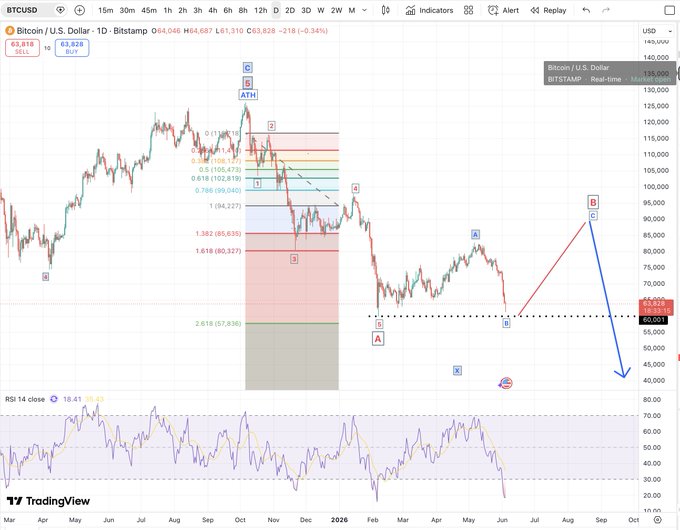This screenshot has width=680, height=530.
Task: Start bar Replay mode
Action: 548,10
